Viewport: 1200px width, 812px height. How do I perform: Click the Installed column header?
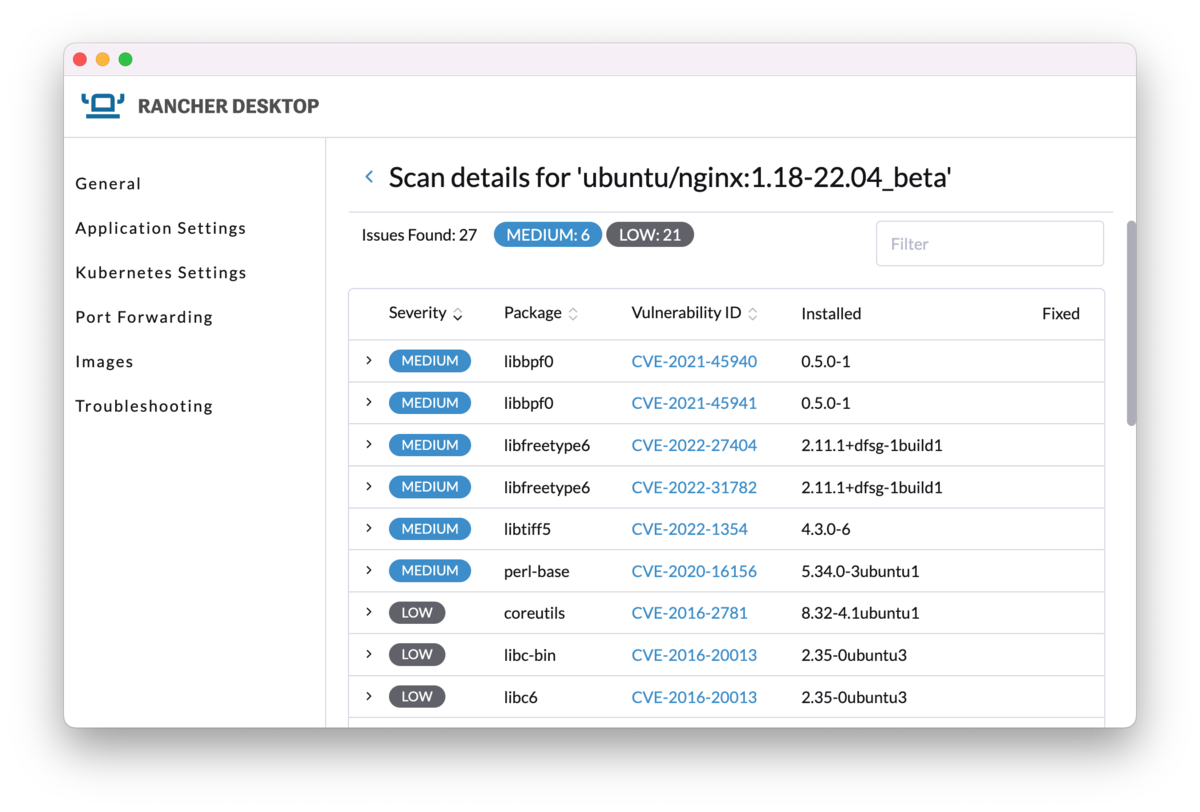(831, 313)
